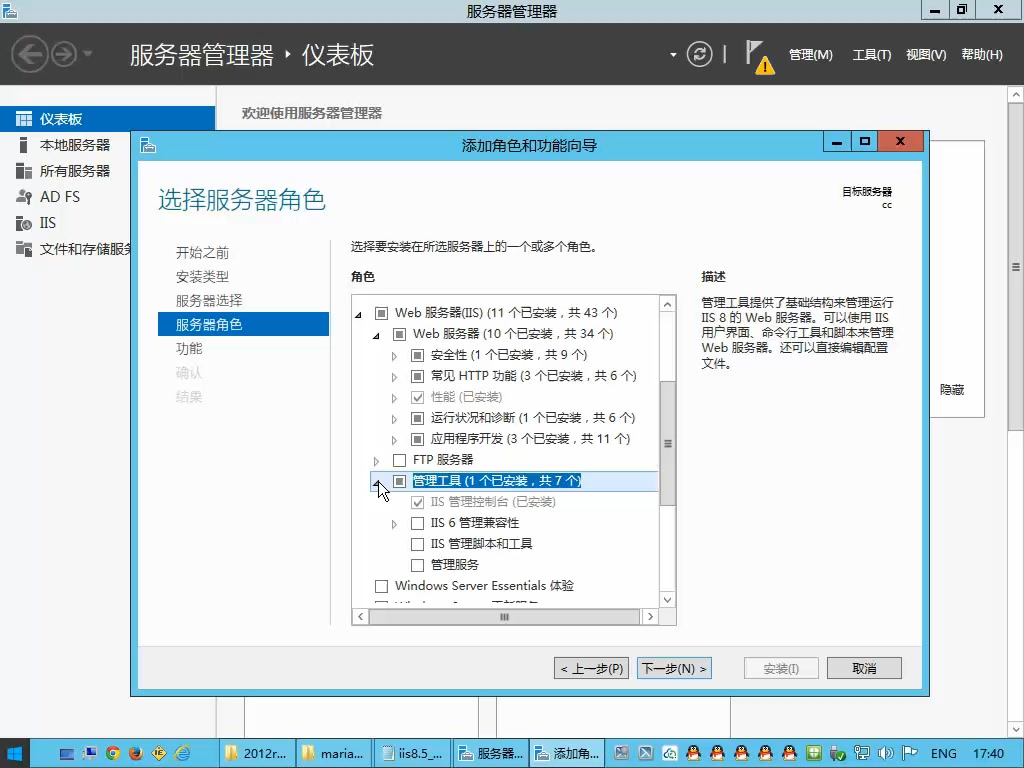The height and width of the screenshot is (768, 1024).
Task: Check IIS 6 管理兼容性 checkbox
Action: coord(417,523)
